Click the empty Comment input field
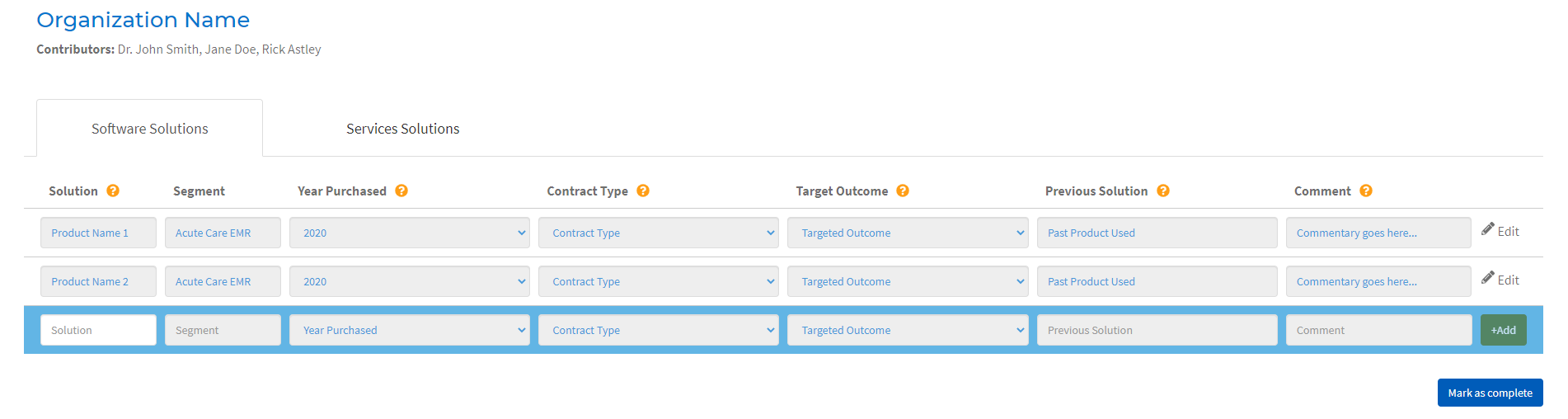The height and width of the screenshot is (419, 1568). click(1378, 330)
